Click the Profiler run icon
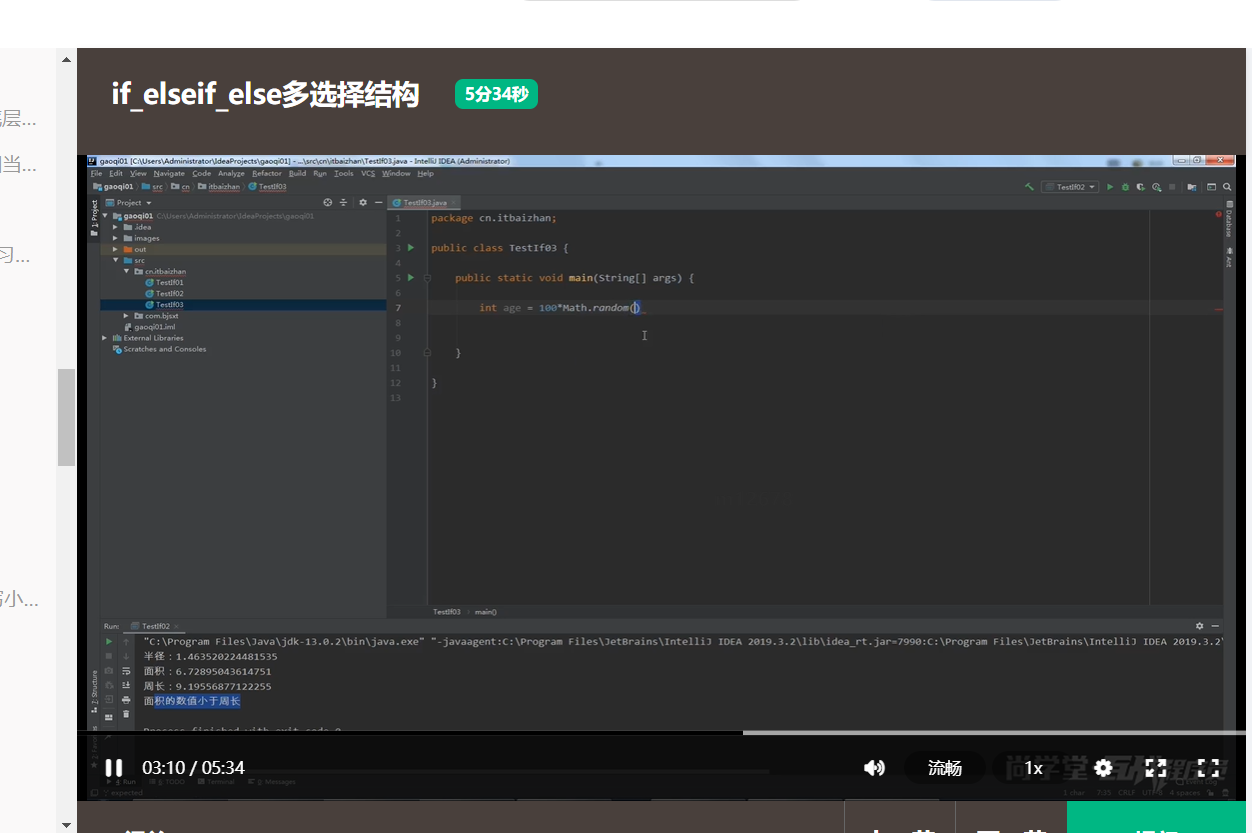 click(1156, 187)
